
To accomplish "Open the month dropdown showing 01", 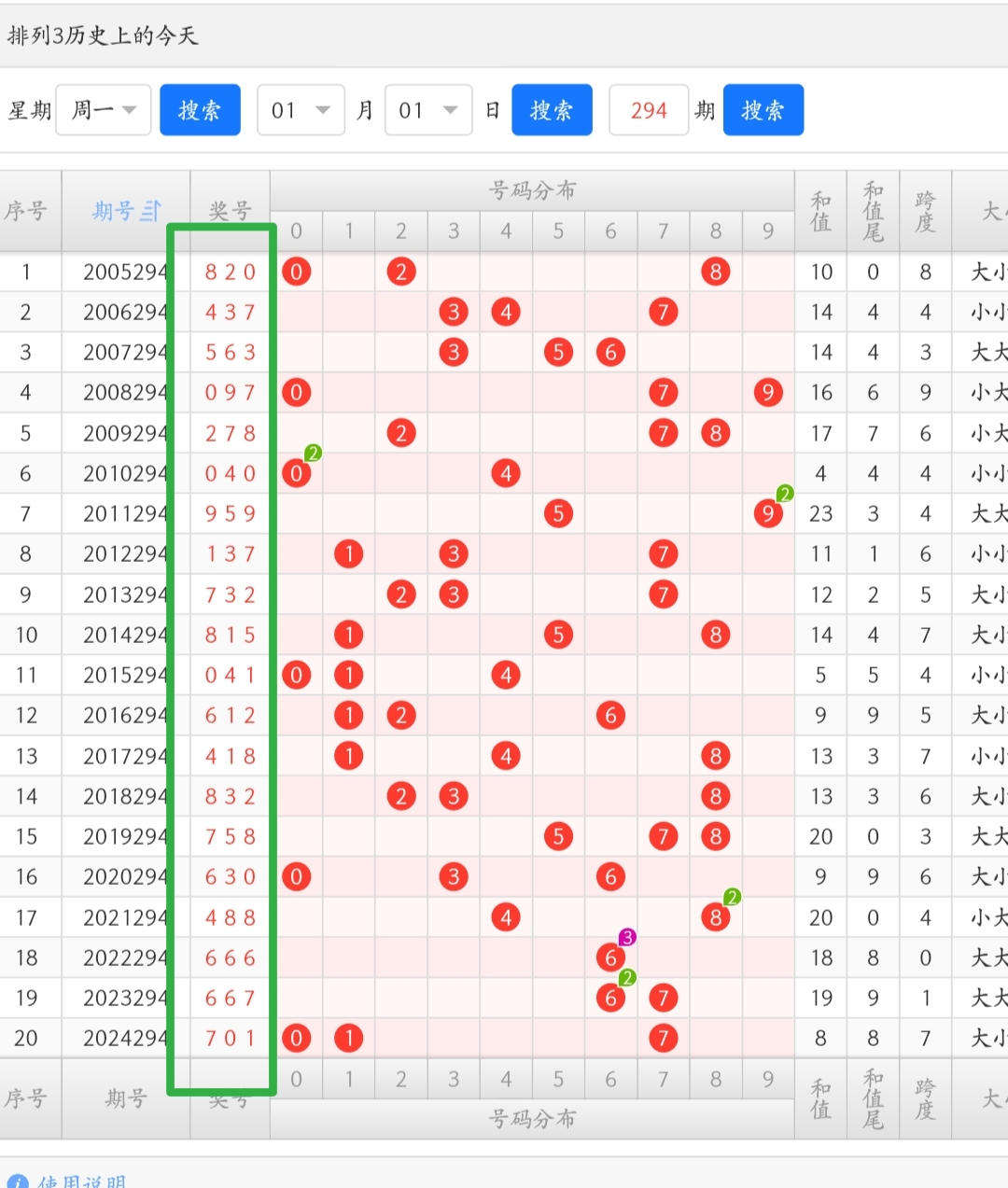I will pyautogui.click(x=301, y=110).
